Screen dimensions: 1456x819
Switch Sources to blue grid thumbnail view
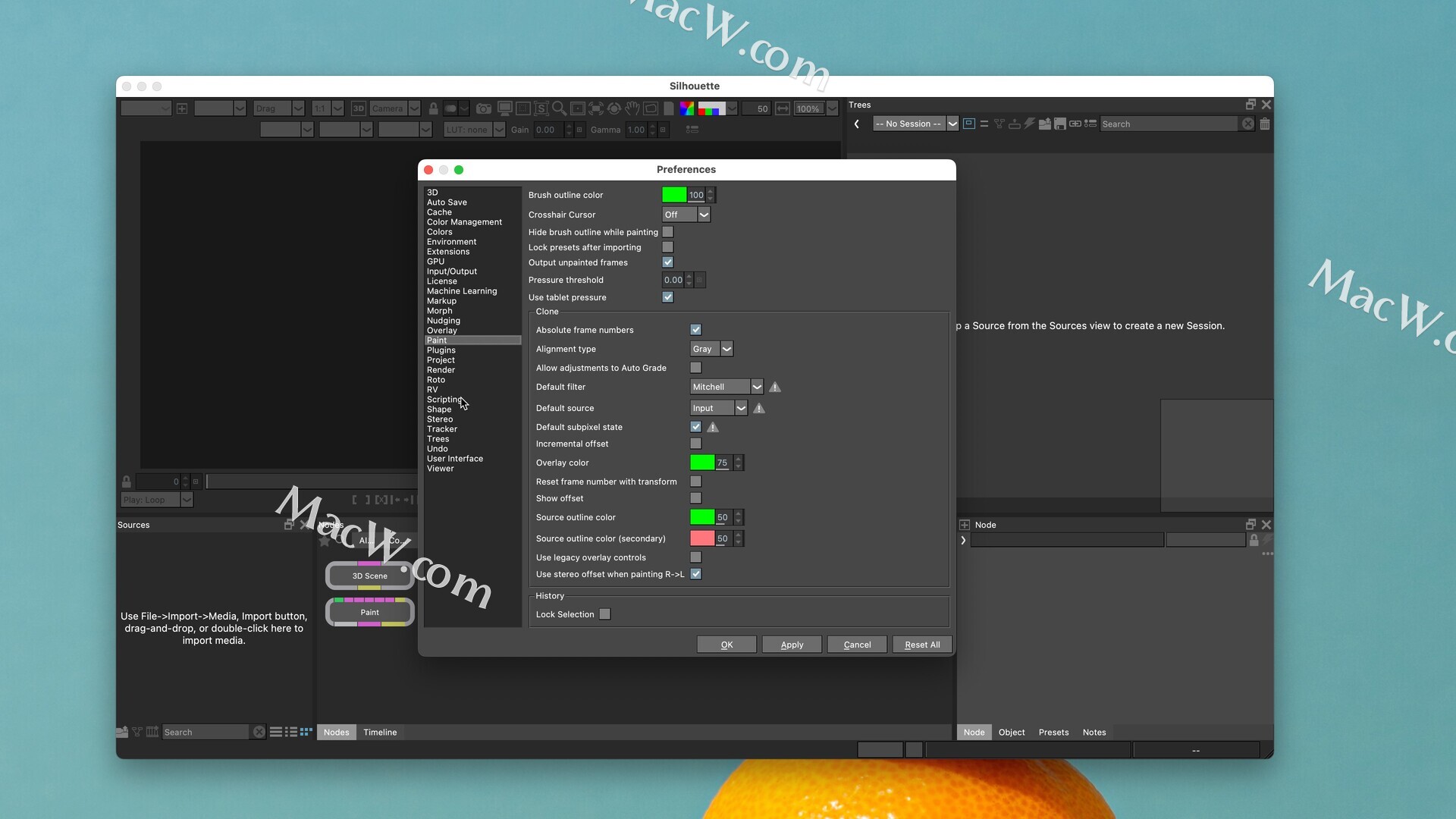point(306,732)
